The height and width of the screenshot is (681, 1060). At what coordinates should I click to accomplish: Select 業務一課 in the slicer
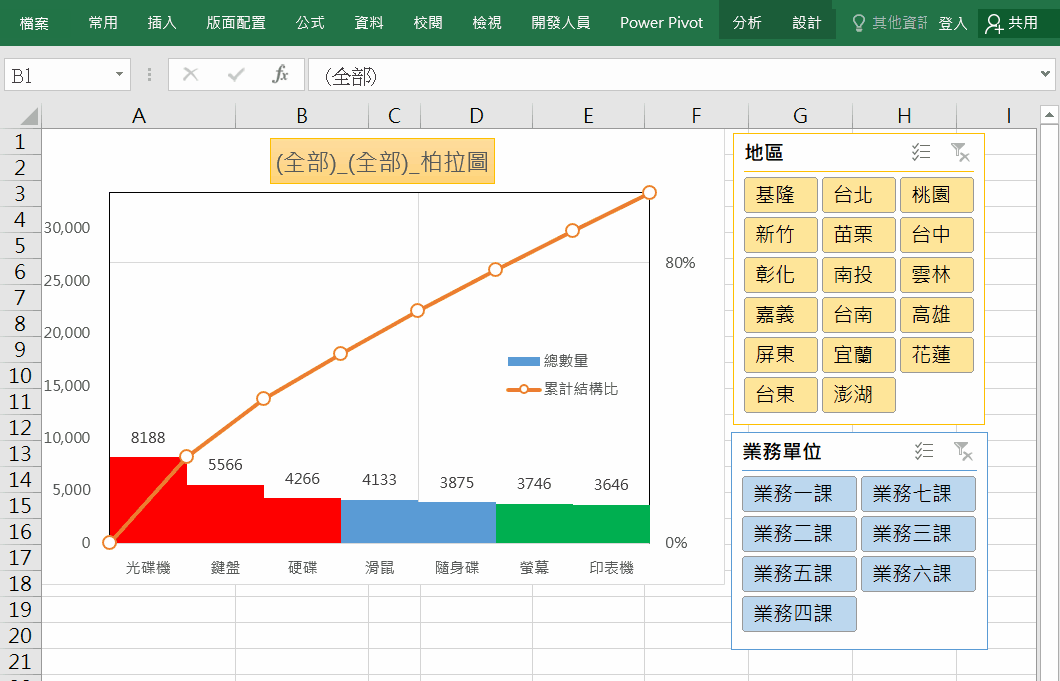(798, 494)
